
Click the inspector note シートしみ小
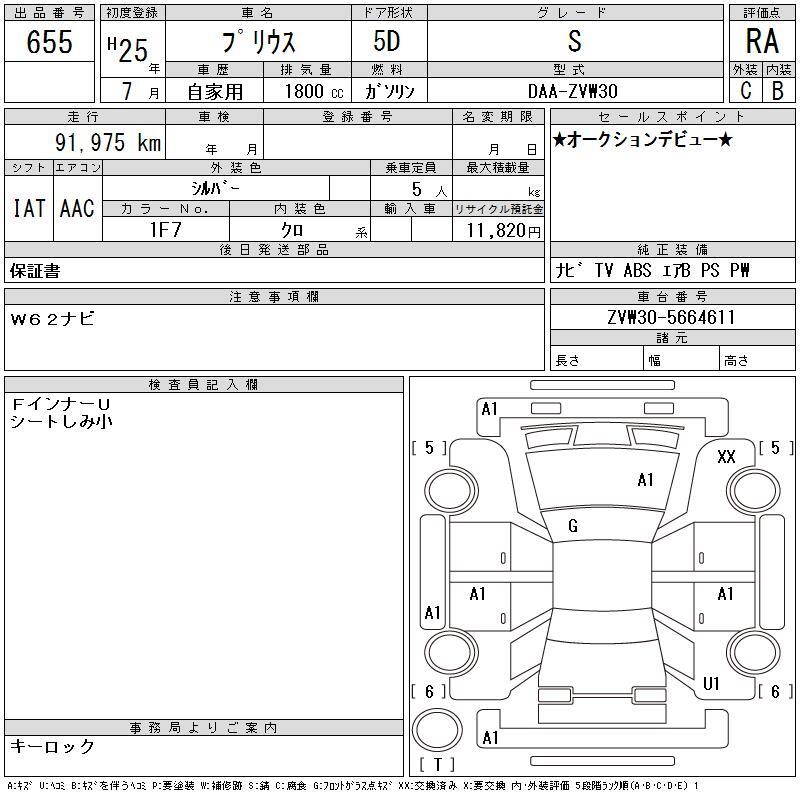(61, 421)
